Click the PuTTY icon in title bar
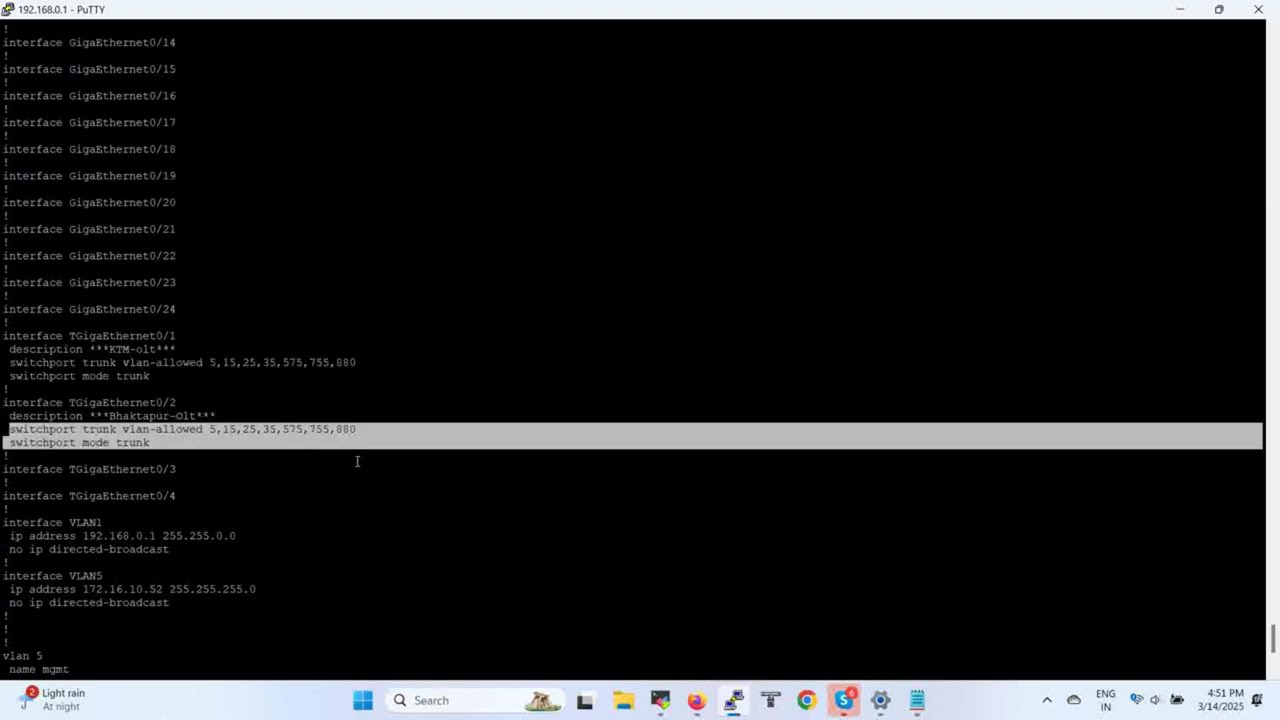This screenshot has height=720, width=1280. click(8, 9)
